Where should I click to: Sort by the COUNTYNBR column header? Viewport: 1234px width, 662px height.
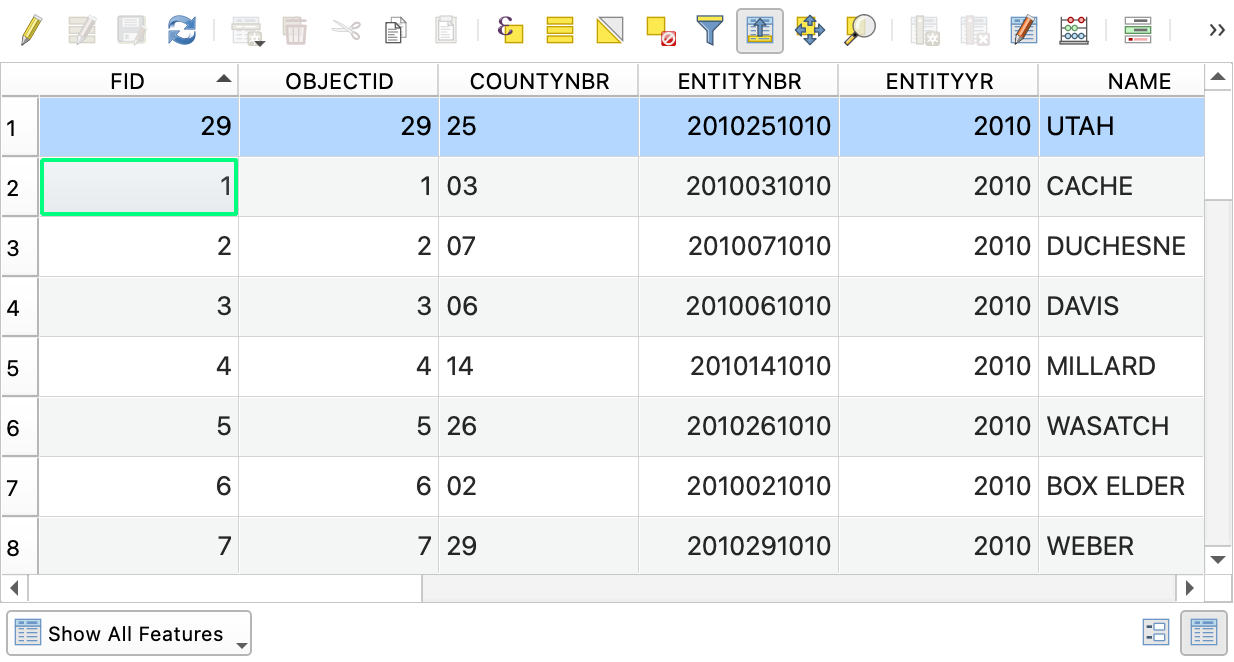tap(539, 81)
